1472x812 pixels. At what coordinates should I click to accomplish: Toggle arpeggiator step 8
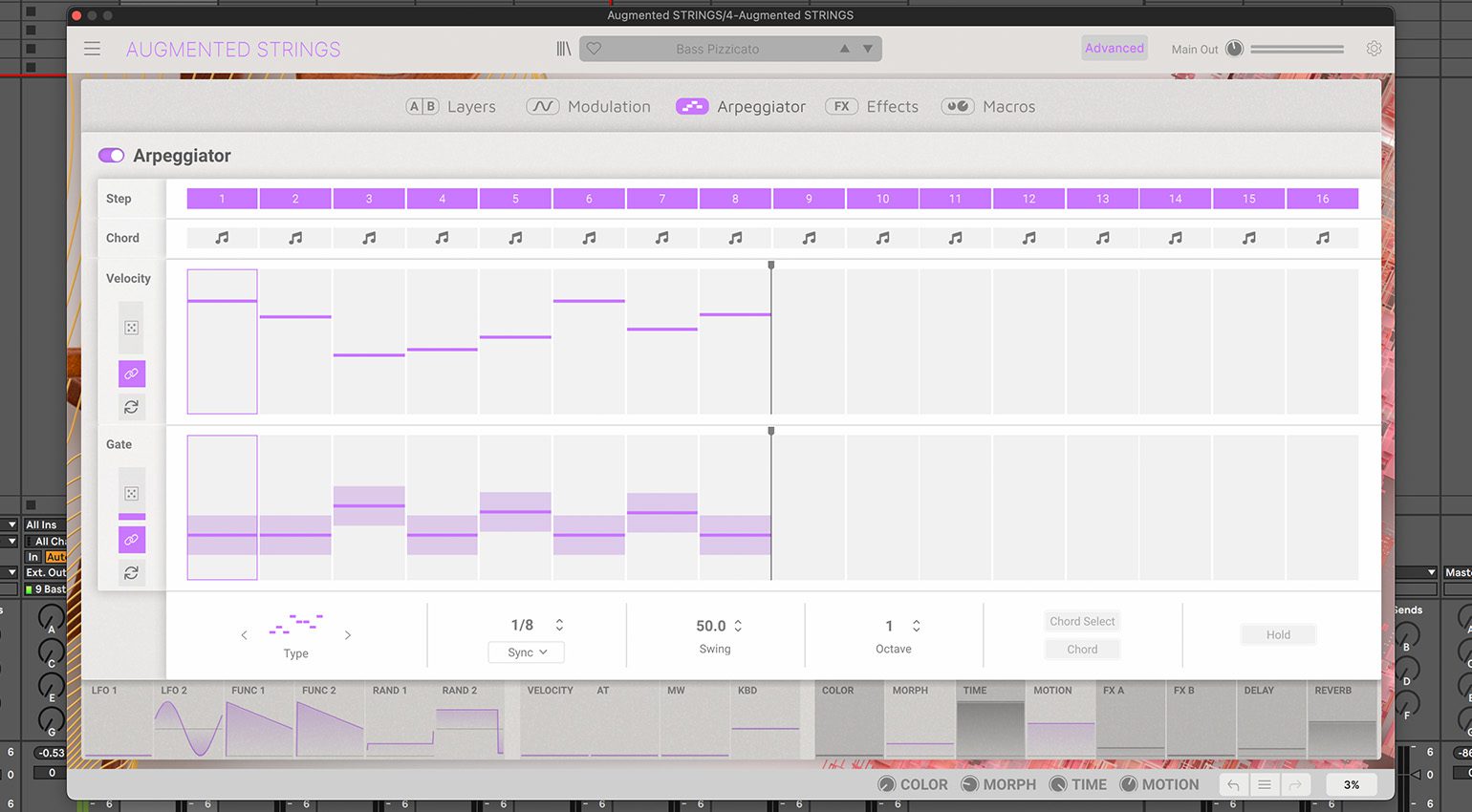[x=735, y=199]
